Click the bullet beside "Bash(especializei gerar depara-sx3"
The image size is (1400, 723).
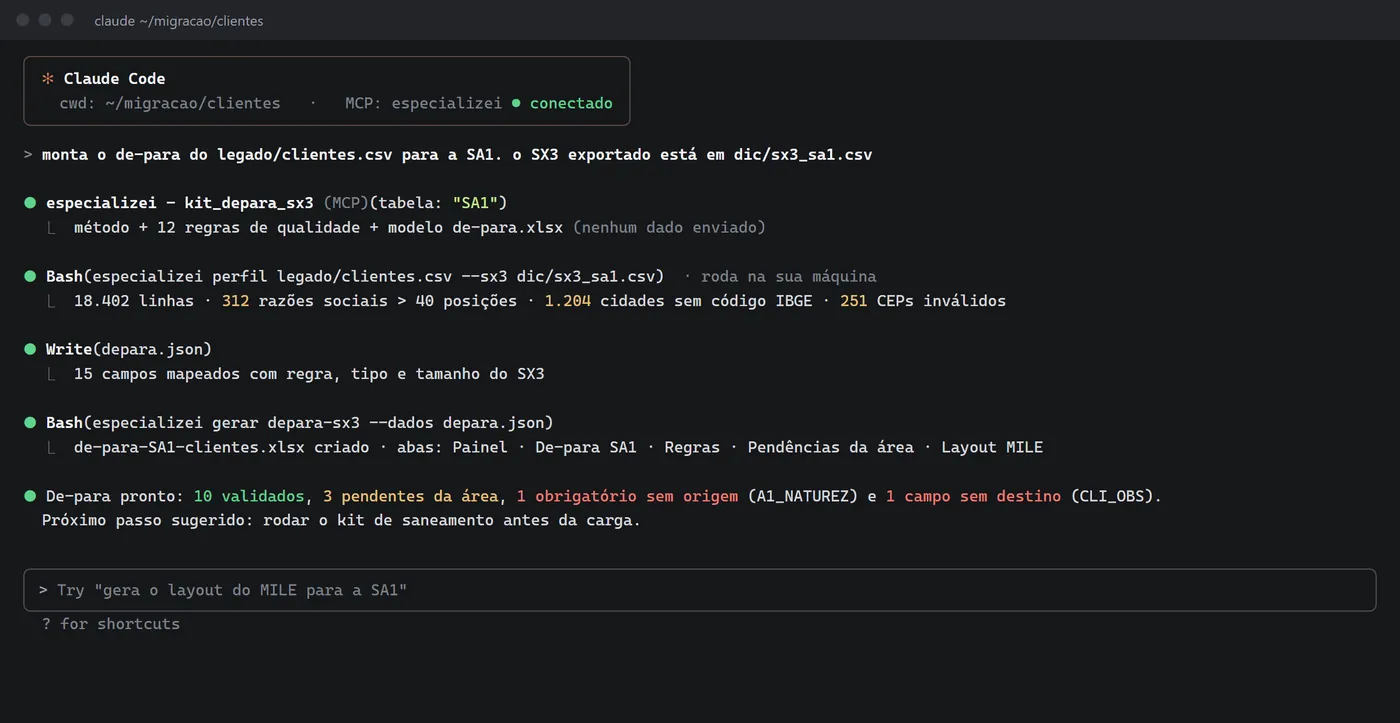[x=30, y=422]
